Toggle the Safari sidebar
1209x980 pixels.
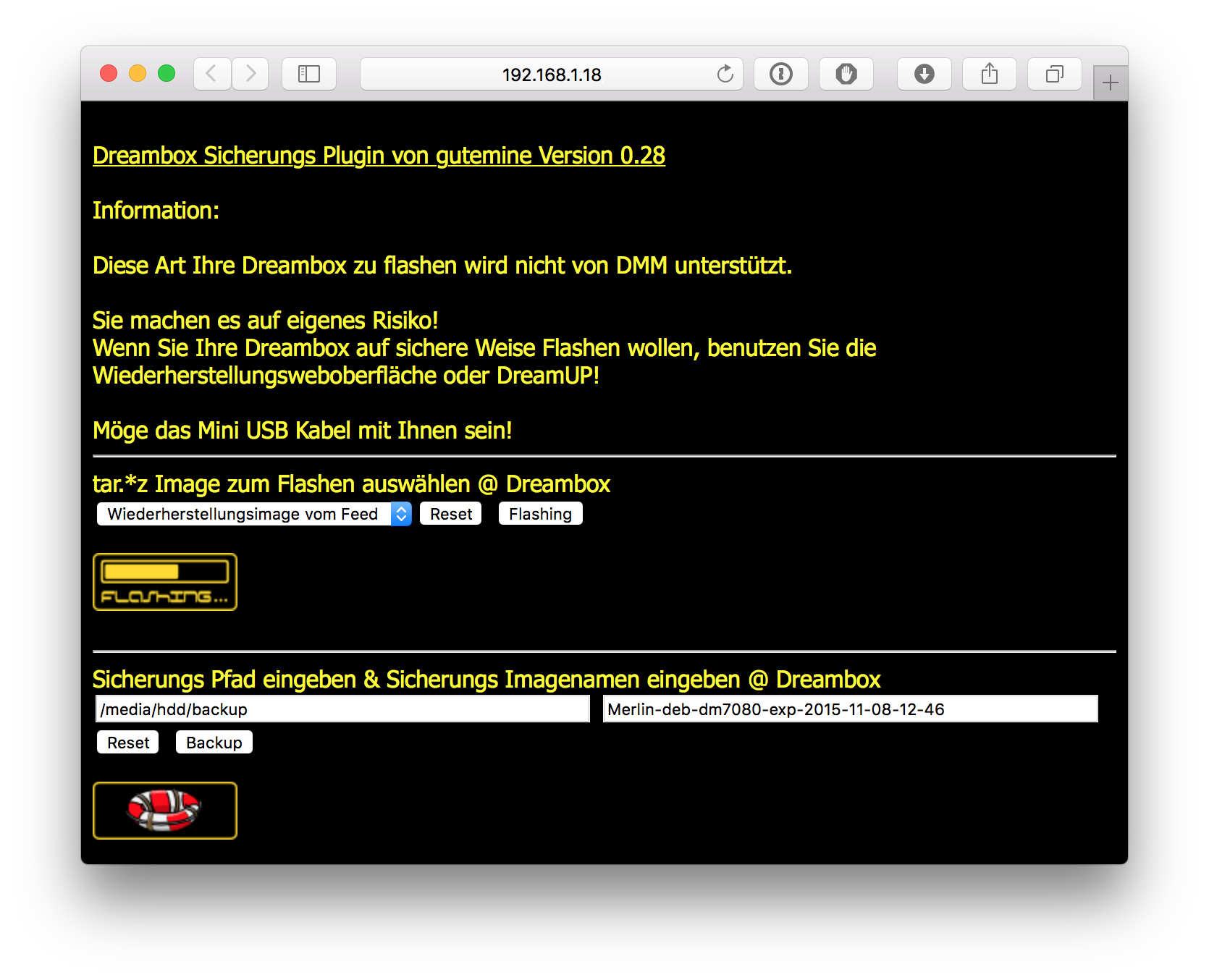tap(309, 74)
